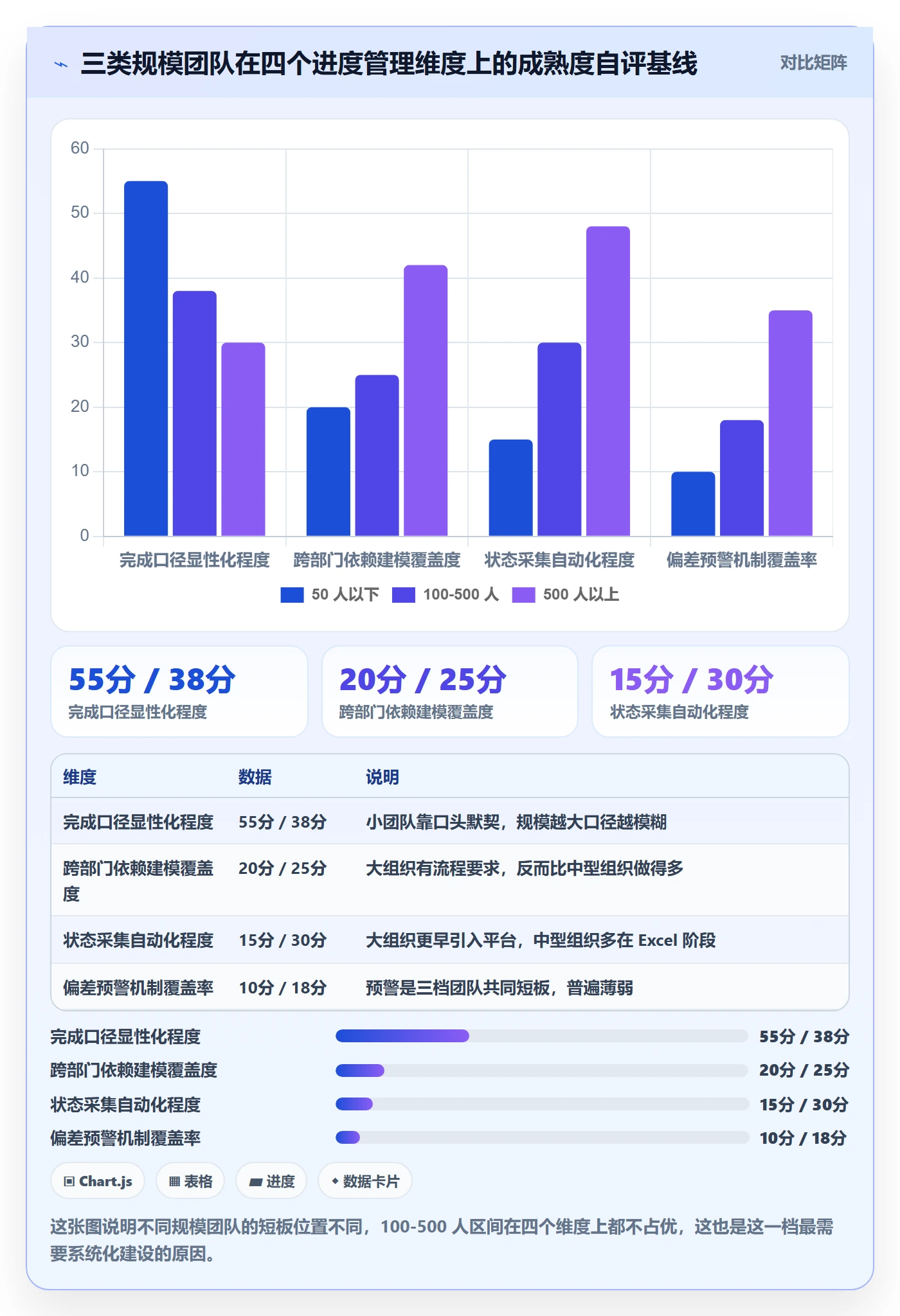Click table cell 大组织更早引入平台，中型组织多在 Excel 阶段

[x=541, y=940]
